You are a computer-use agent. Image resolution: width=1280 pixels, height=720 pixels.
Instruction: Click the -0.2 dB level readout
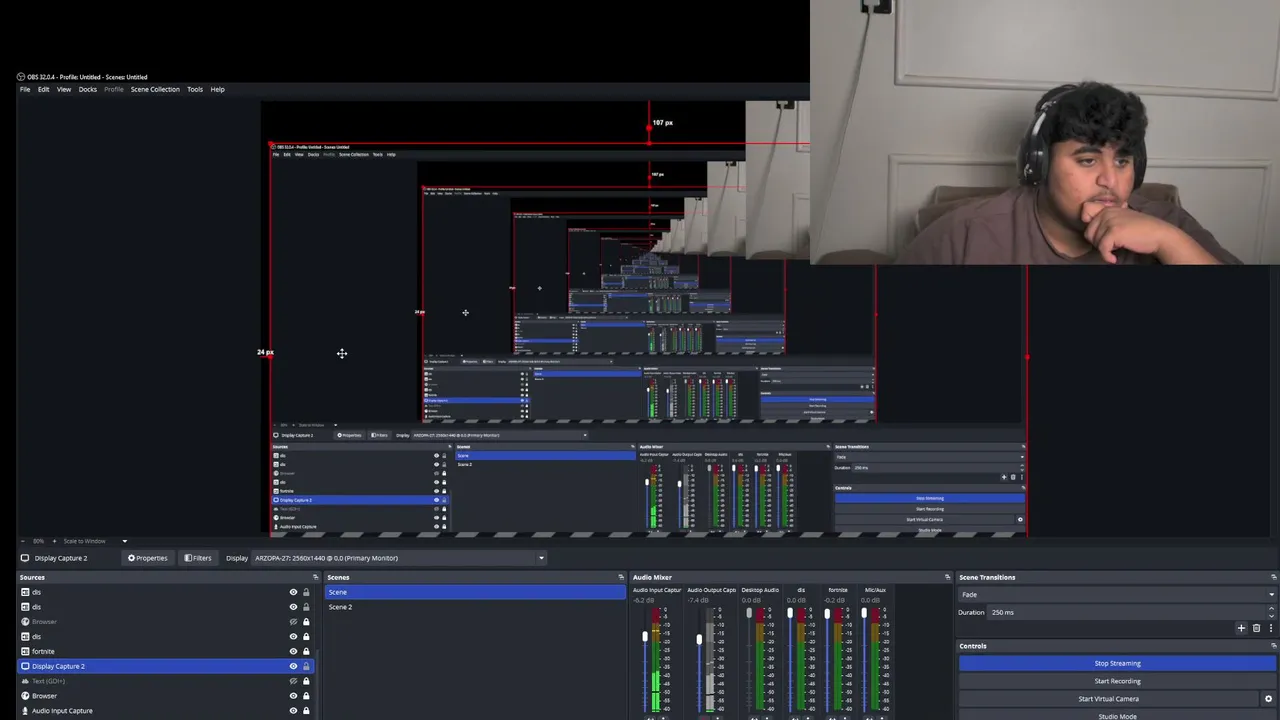[834, 600]
